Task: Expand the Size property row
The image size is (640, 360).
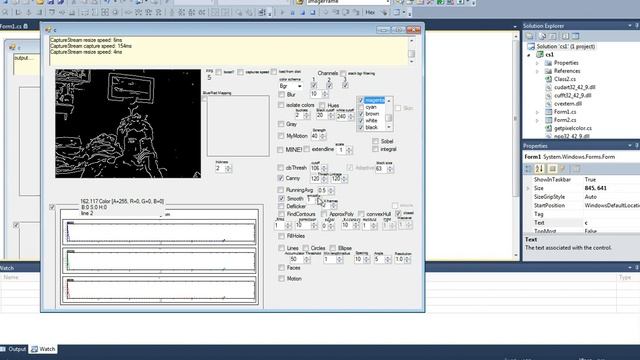Action: click(x=528, y=188)
